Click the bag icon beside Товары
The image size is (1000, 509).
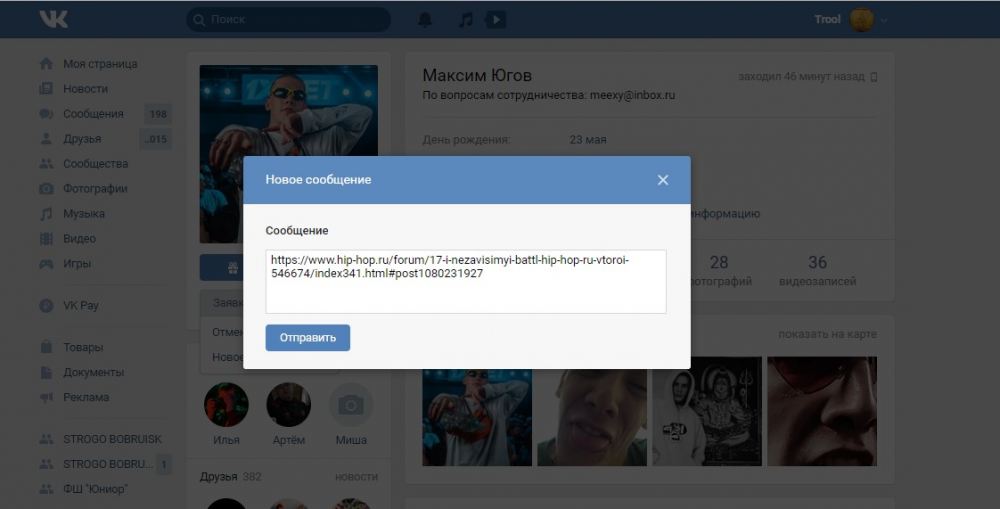click(46, 347)
